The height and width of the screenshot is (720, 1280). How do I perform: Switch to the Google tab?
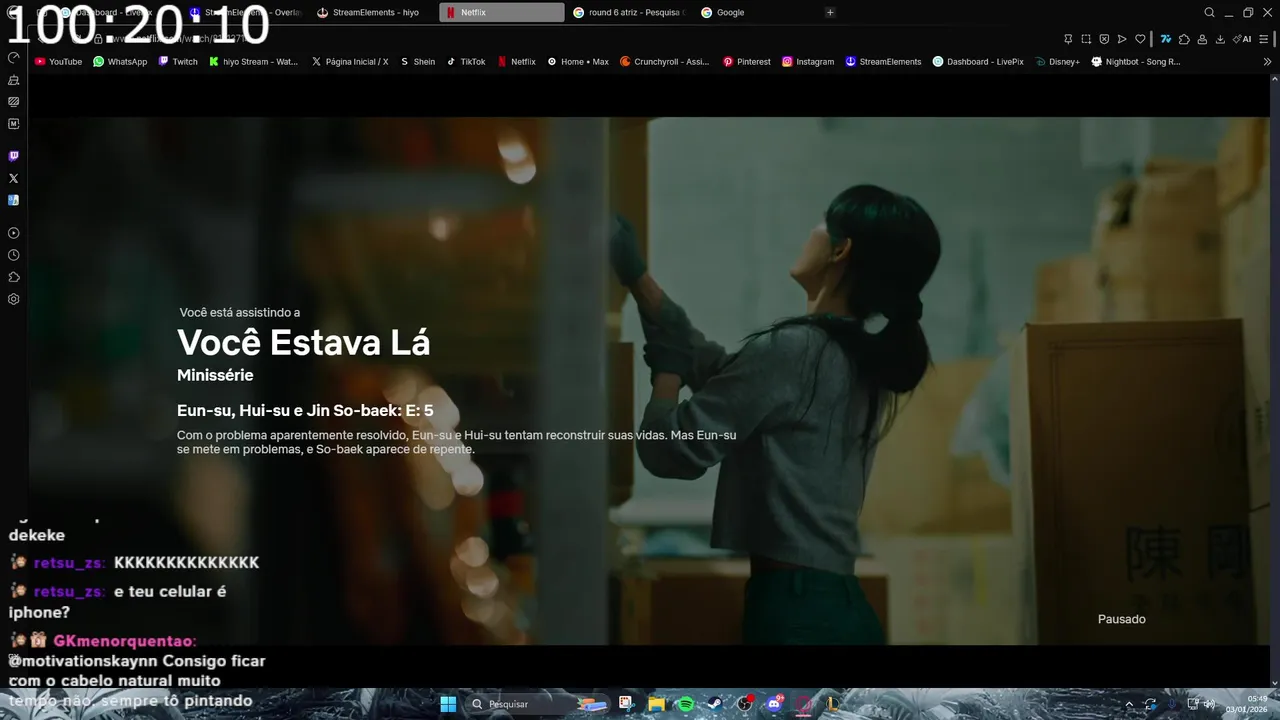757,12
